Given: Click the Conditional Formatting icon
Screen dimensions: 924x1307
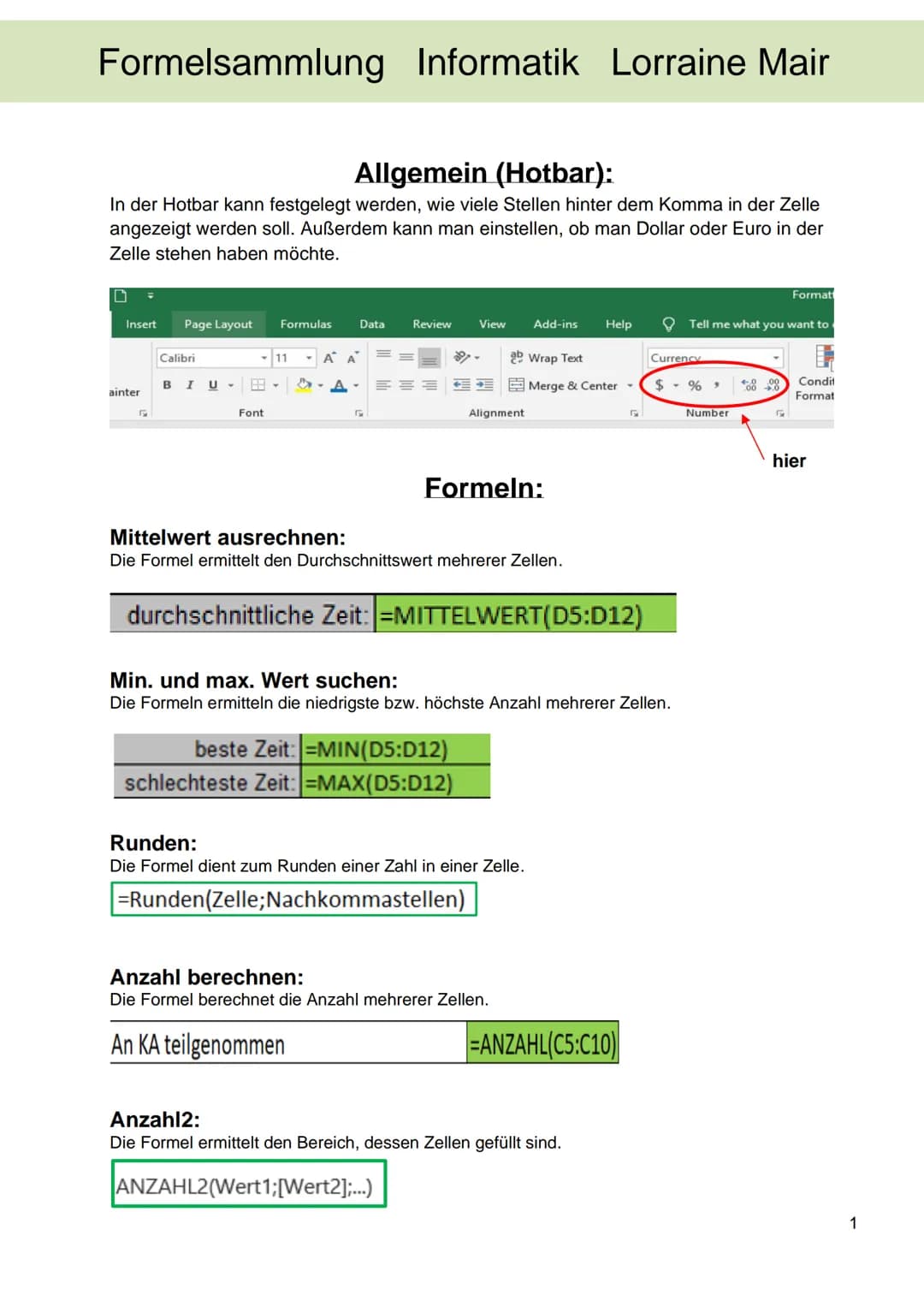Looking at the screenshot, I should [824, 358].
